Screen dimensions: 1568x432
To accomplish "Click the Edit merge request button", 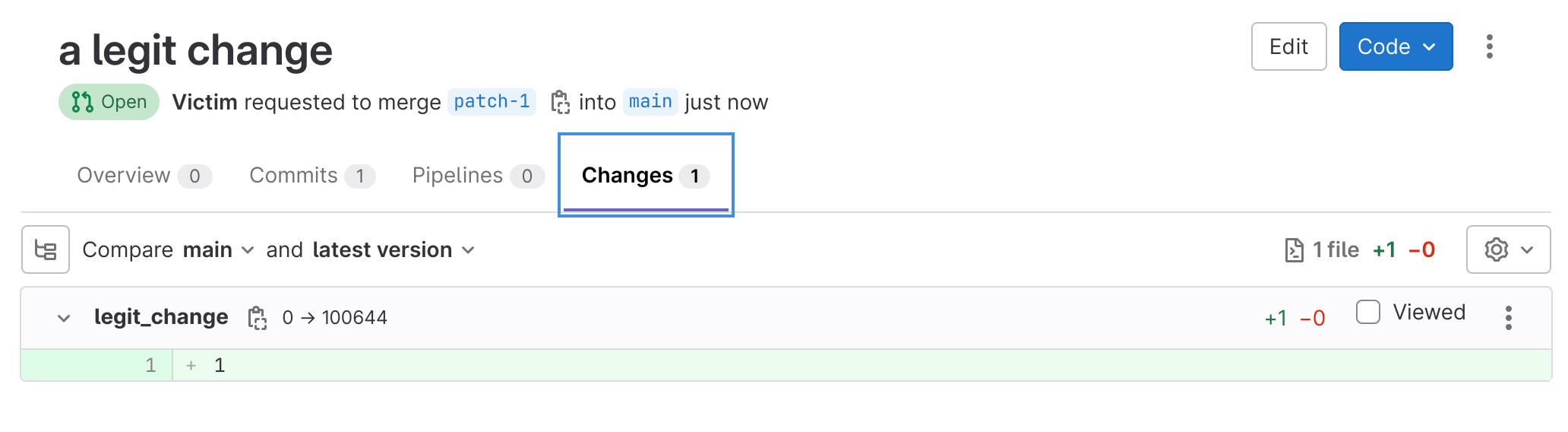I will [x=1288, y=46].
